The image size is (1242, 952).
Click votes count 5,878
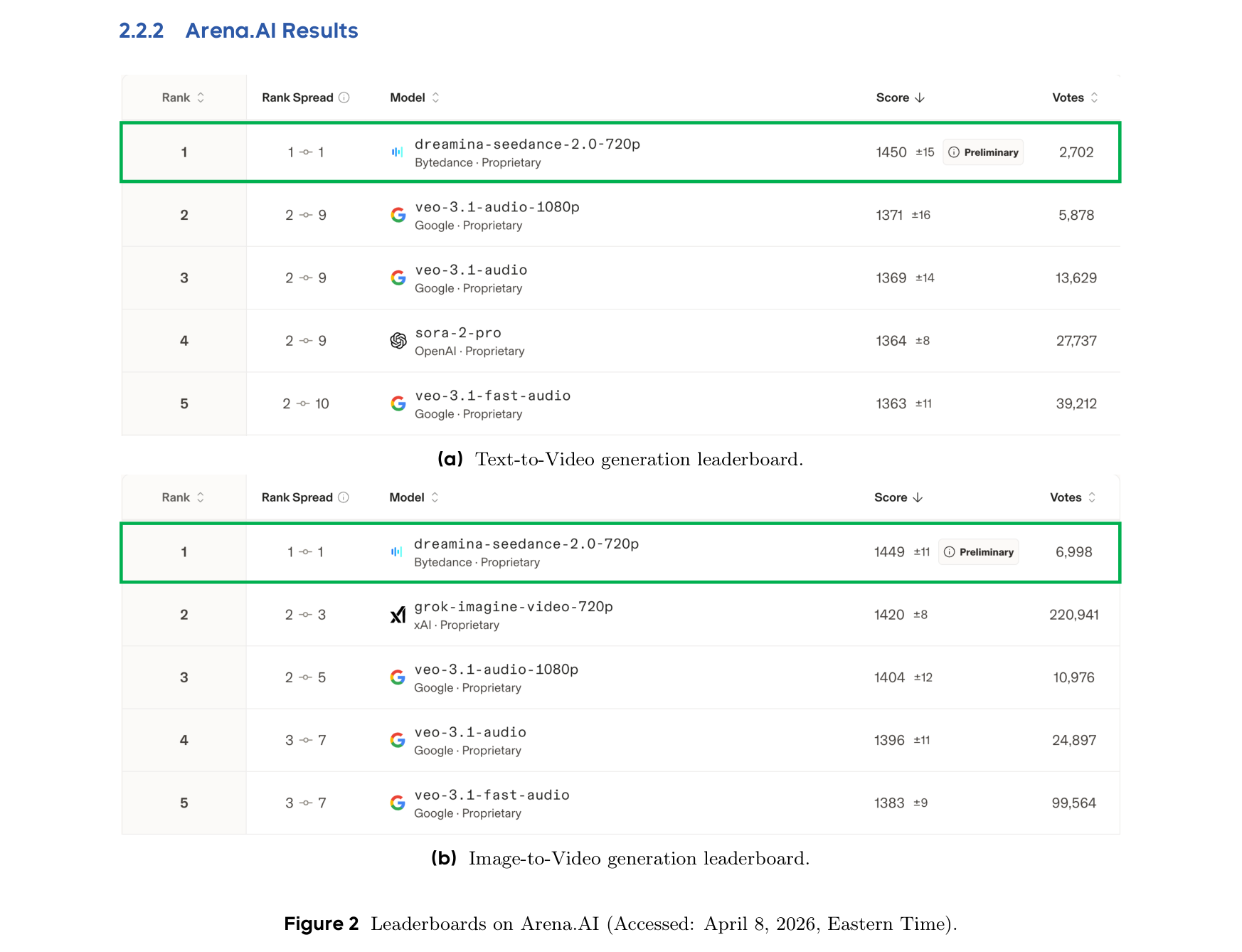(1076, 215)
